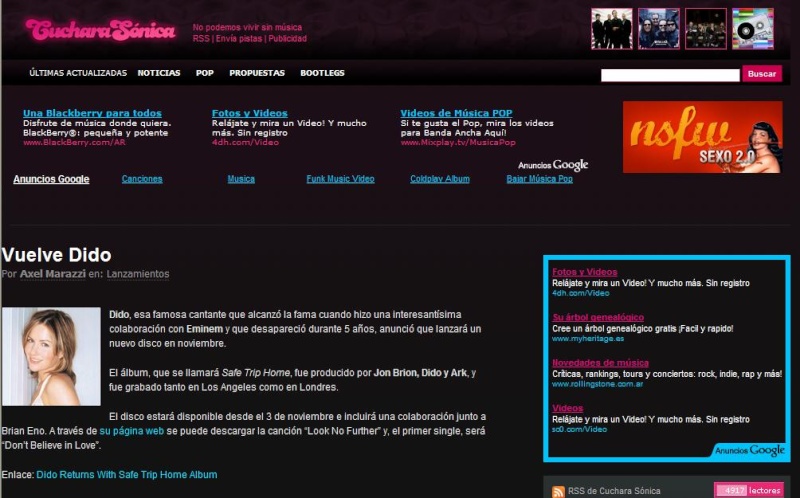Screen dimensions: 800x498
Task: Open the POP menu item
Action: pos(205,73)
